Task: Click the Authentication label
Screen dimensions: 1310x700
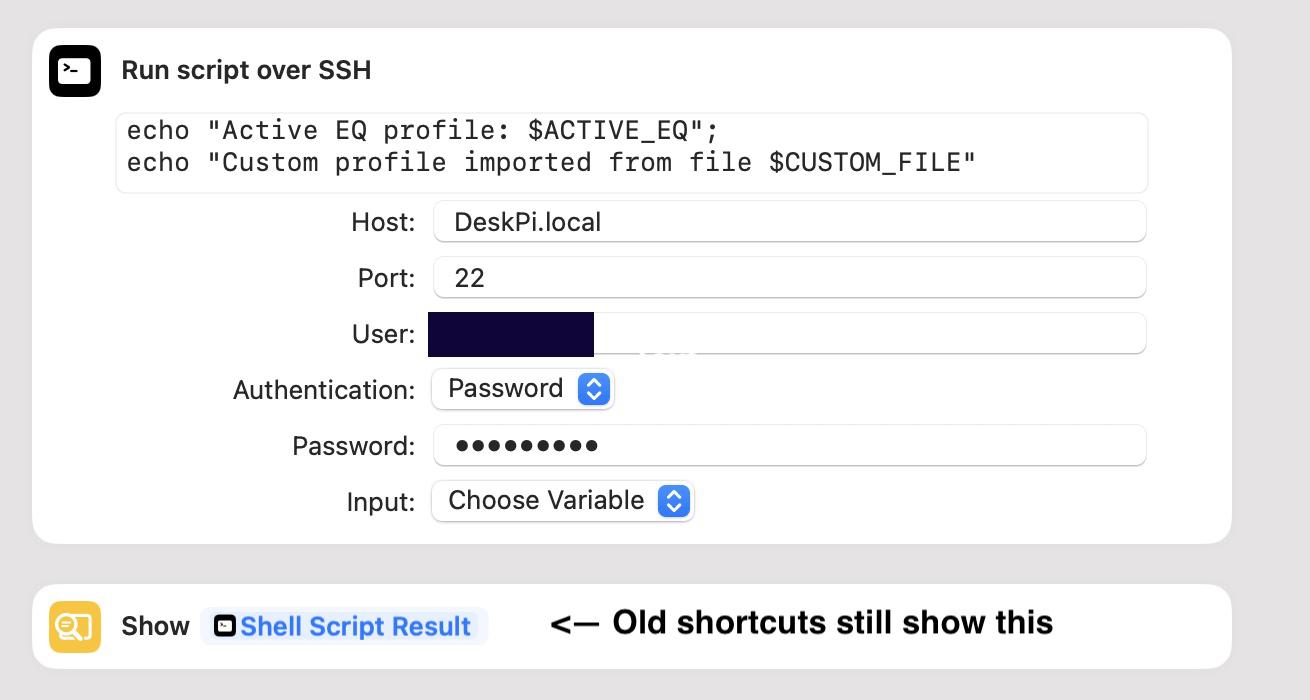Action: [324, 390]
